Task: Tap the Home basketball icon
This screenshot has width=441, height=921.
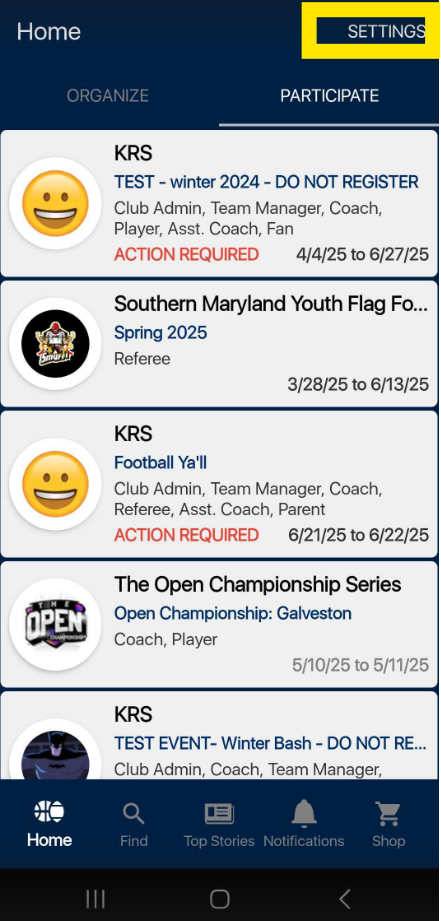Action: [49, 812]
